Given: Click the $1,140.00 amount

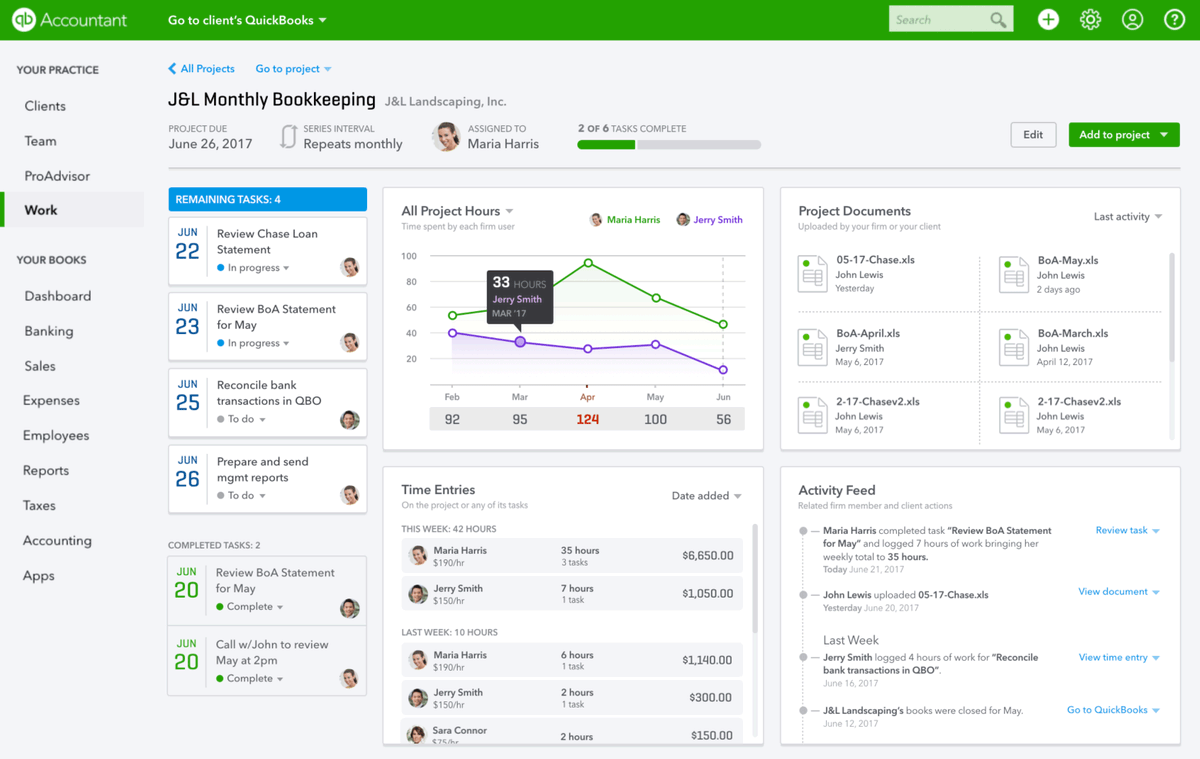Looking at the screenshot, I should pos(707,660).
